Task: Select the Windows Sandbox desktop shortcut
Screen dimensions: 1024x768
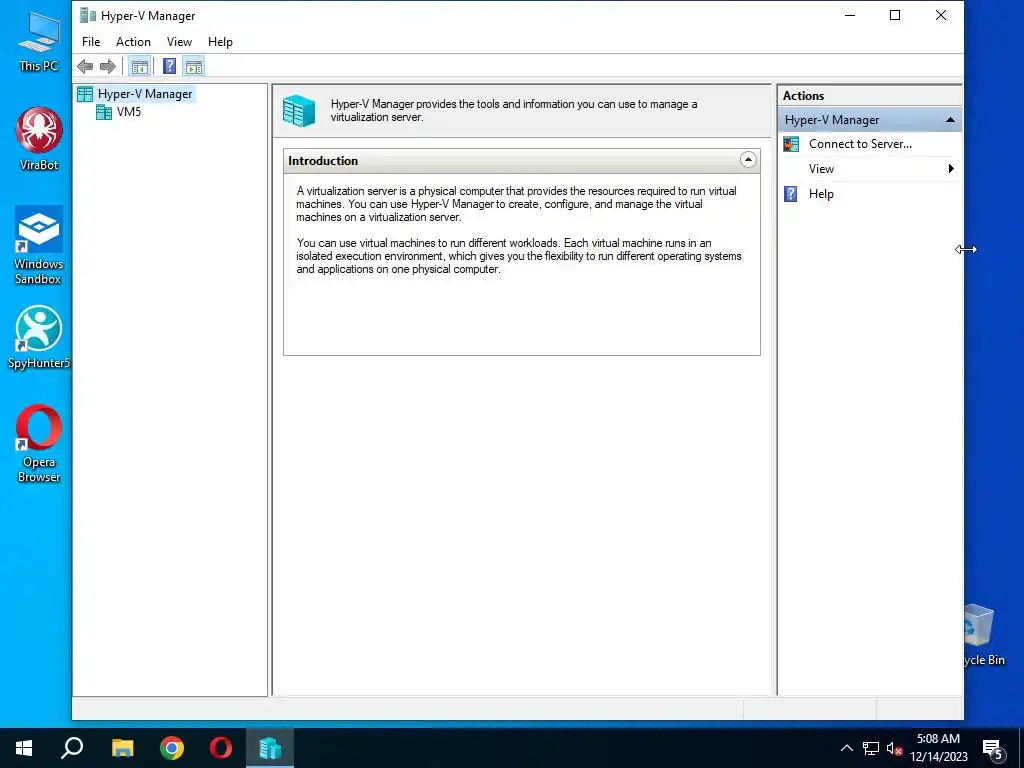Action: [x=39, y=246]
